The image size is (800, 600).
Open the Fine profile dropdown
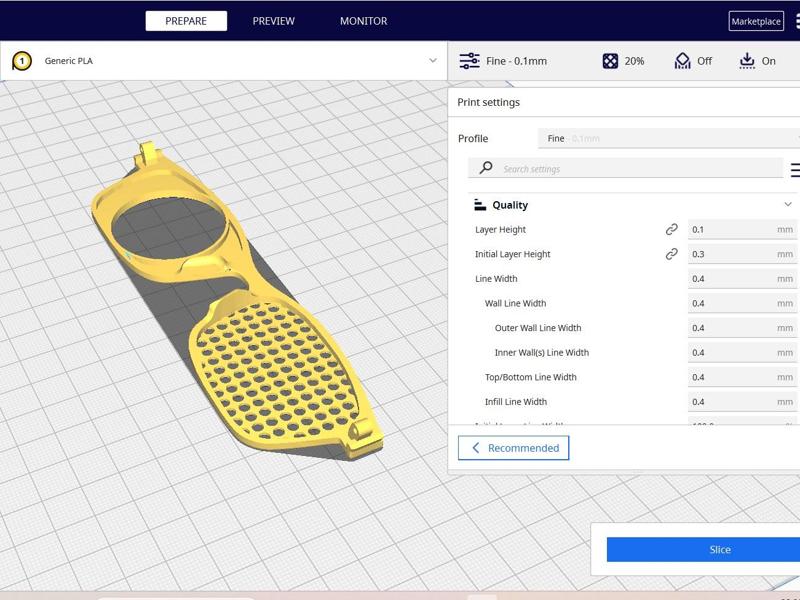point(668,138)
